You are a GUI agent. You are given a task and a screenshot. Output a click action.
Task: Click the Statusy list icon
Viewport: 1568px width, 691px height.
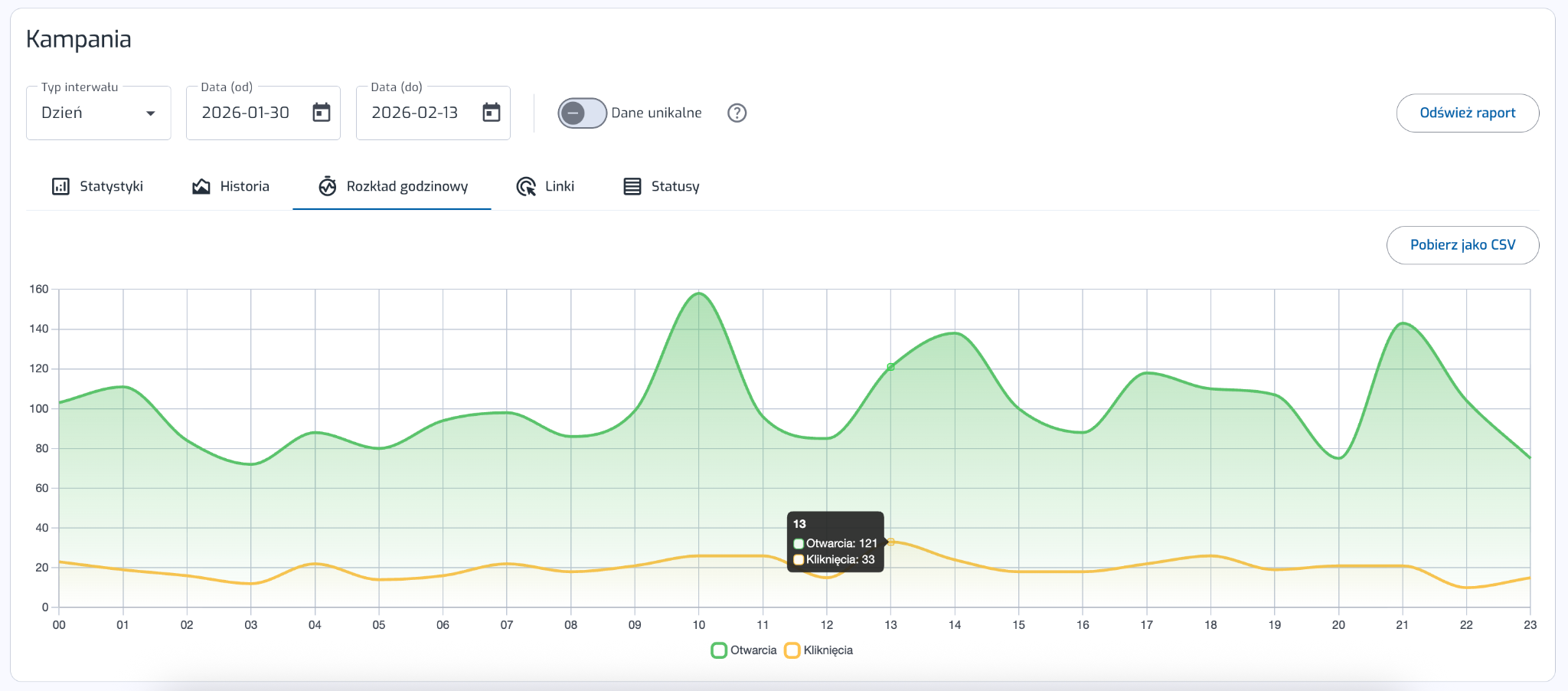632,186
